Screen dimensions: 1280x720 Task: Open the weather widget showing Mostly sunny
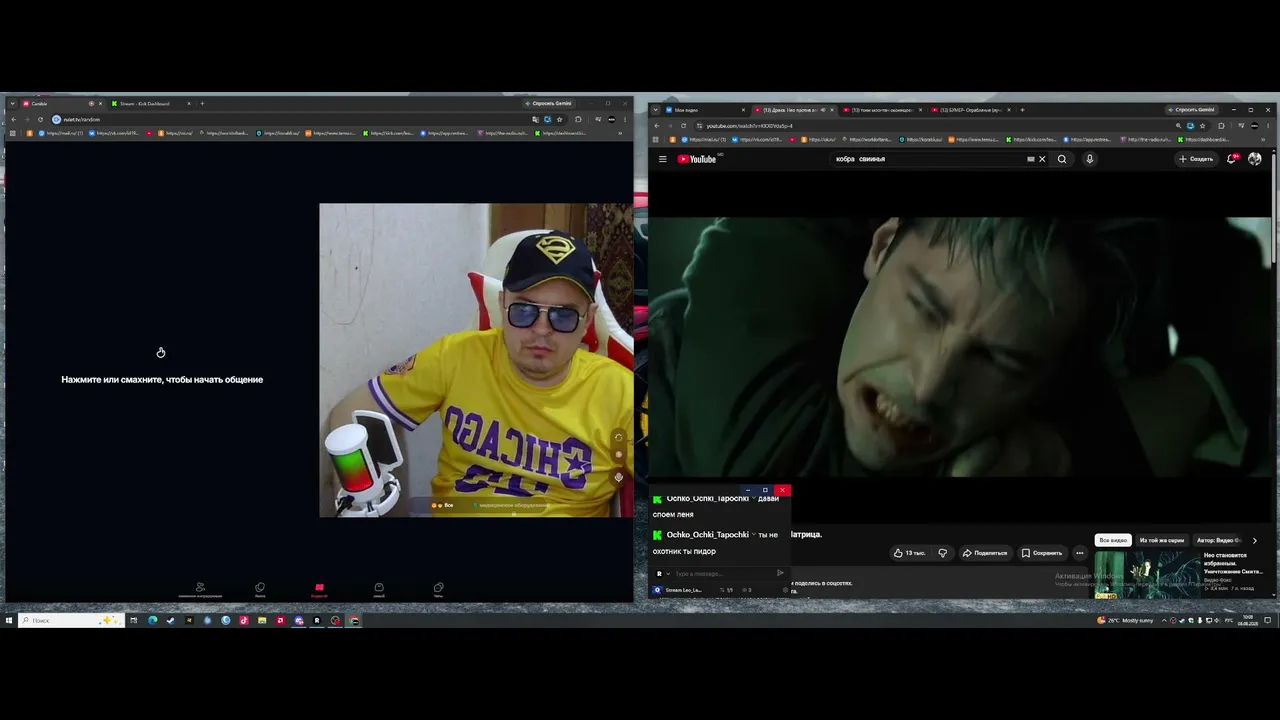click(x=1125, y=621)
